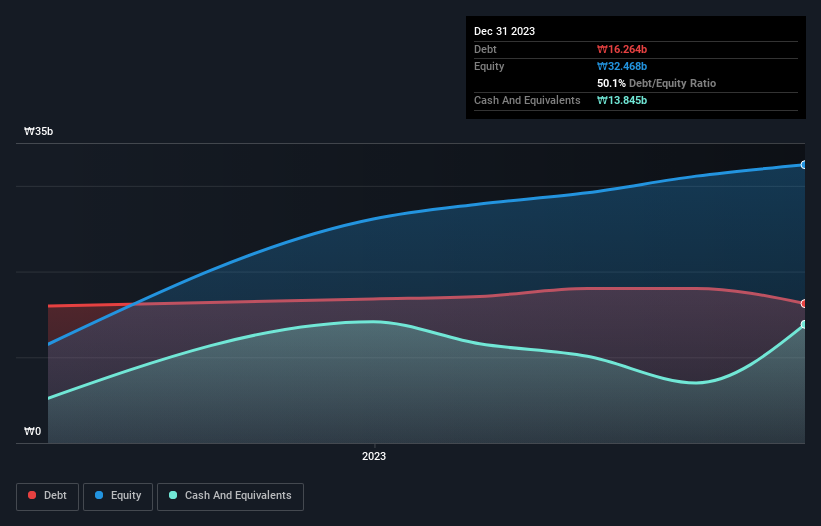This screenshot has width=821, height=526.
Task: Click the 2023 x-axis label
Action: 374,456
